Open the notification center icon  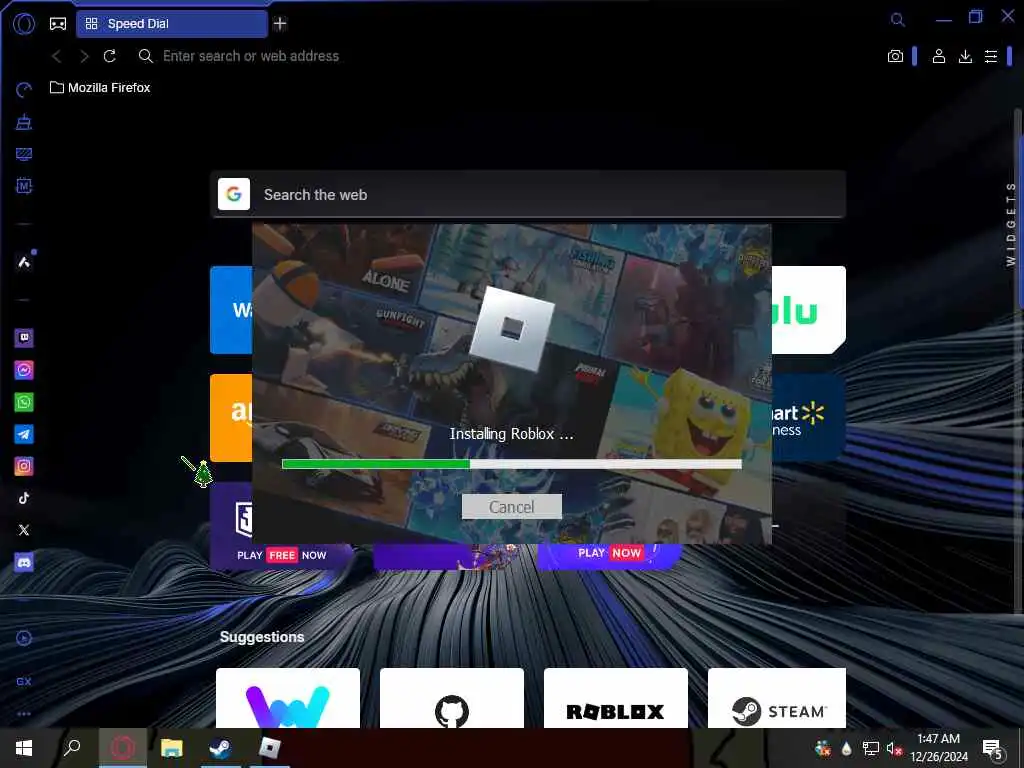(991, 749)
